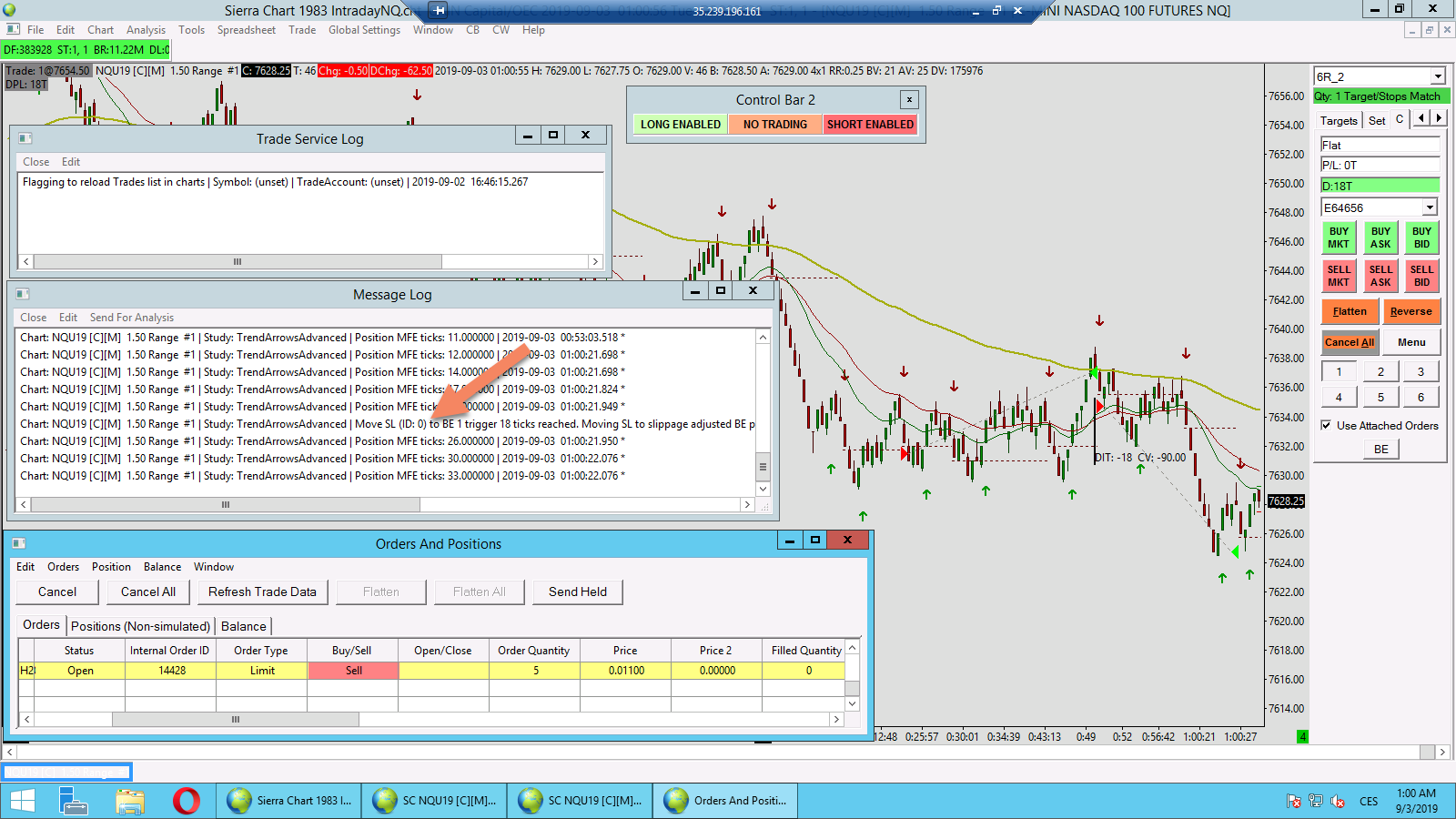This screenshot has height=819, width=1456.
Task: Toggle Short Enabled in Control Bar 2
Action: tap(870, 125)
